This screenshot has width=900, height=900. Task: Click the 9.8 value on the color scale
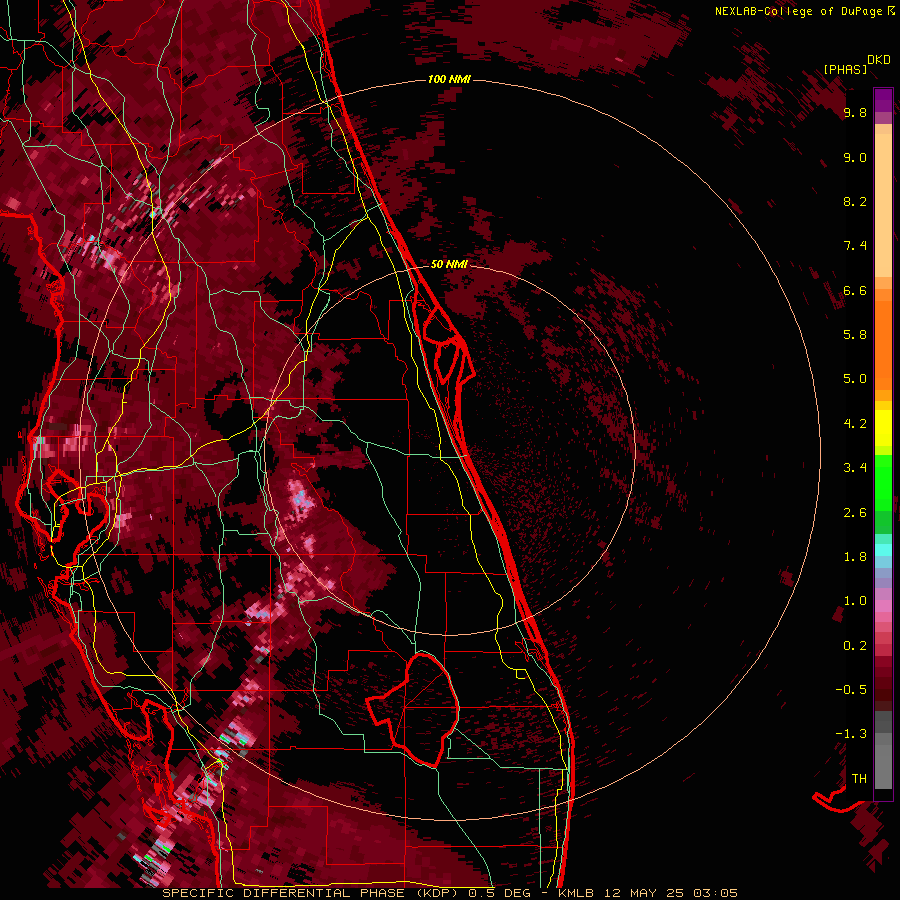pyautogui.click(x=855, y=112)
